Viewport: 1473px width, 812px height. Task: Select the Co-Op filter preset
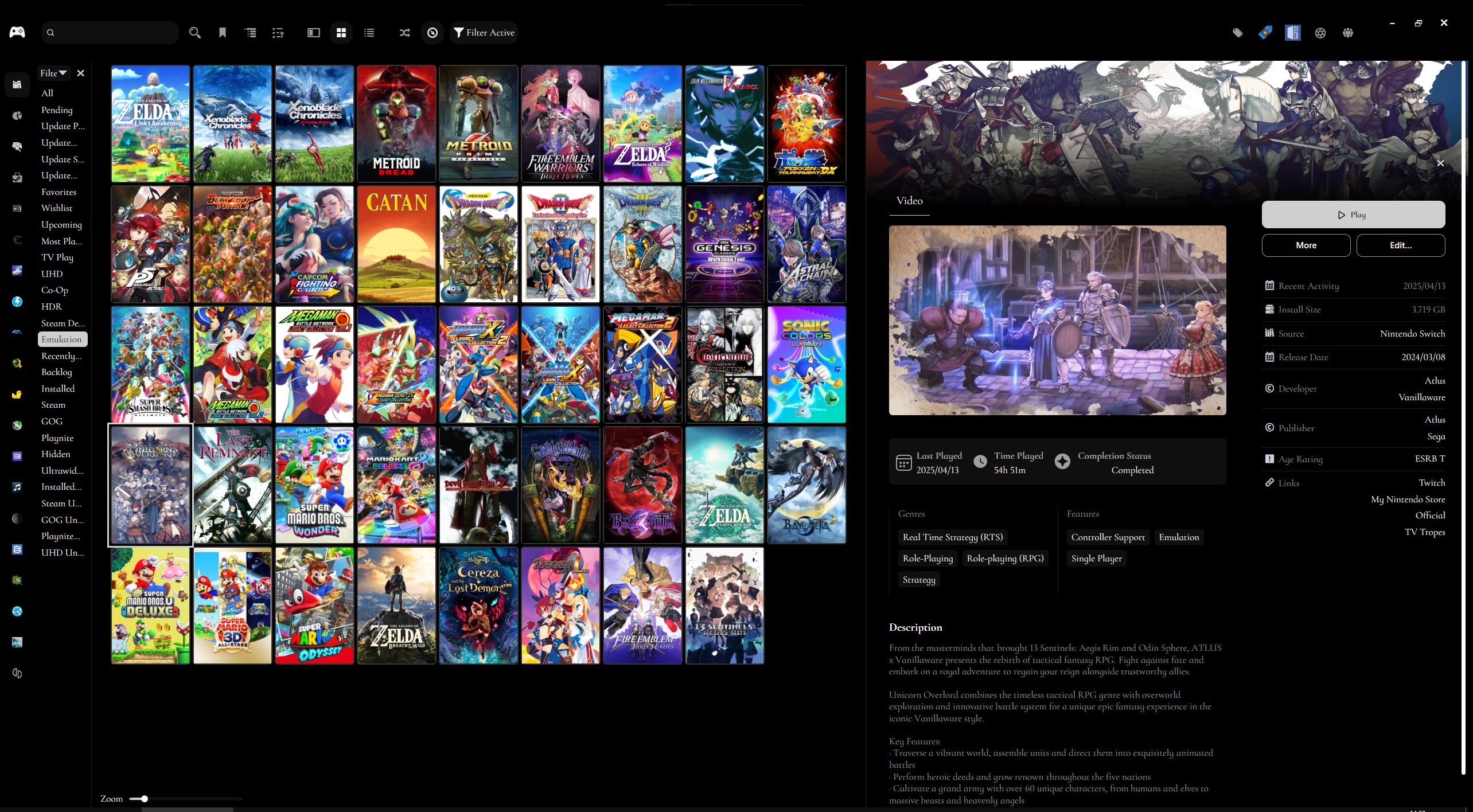[54, 290]
